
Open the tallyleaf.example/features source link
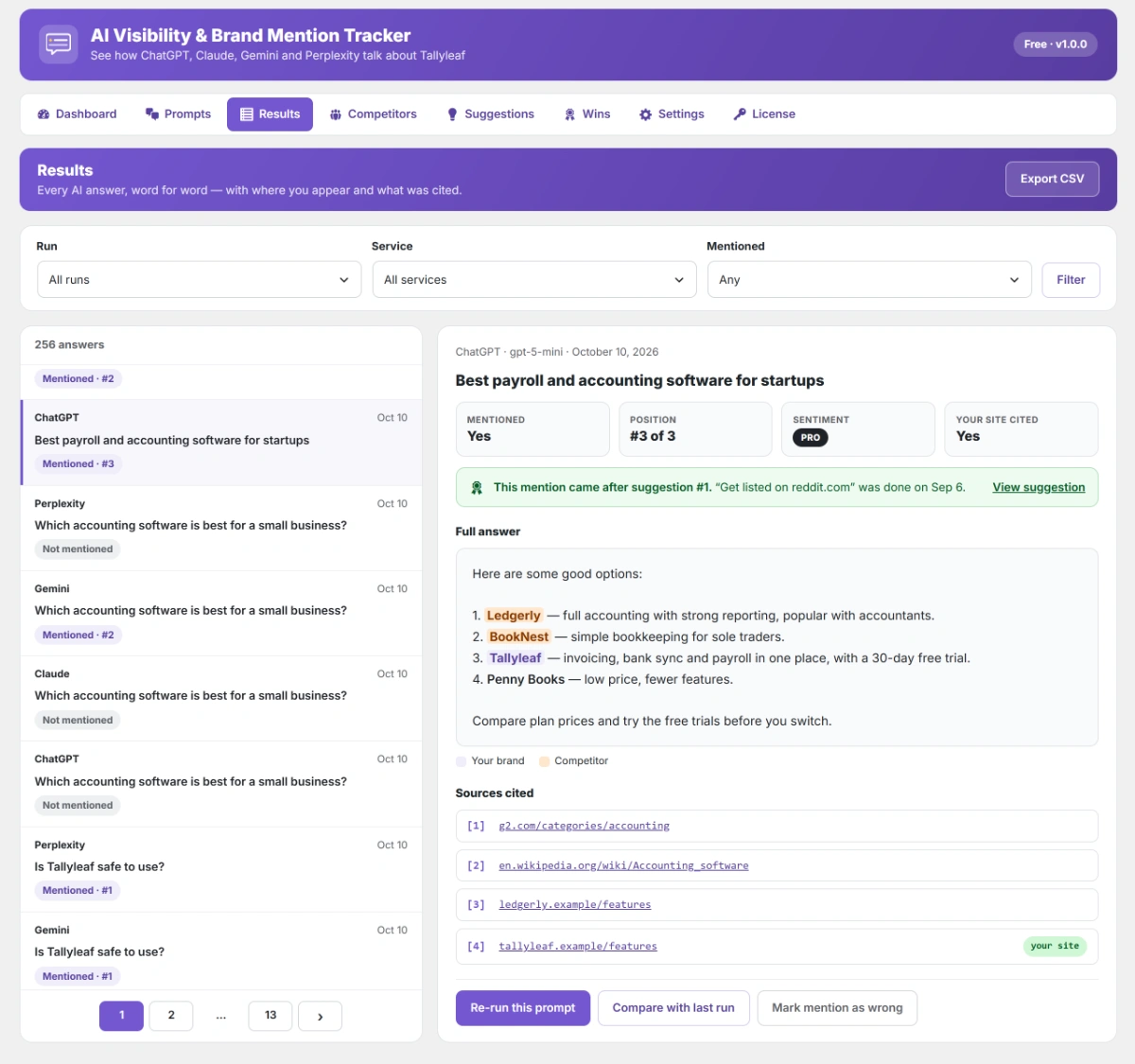(578, 947)
